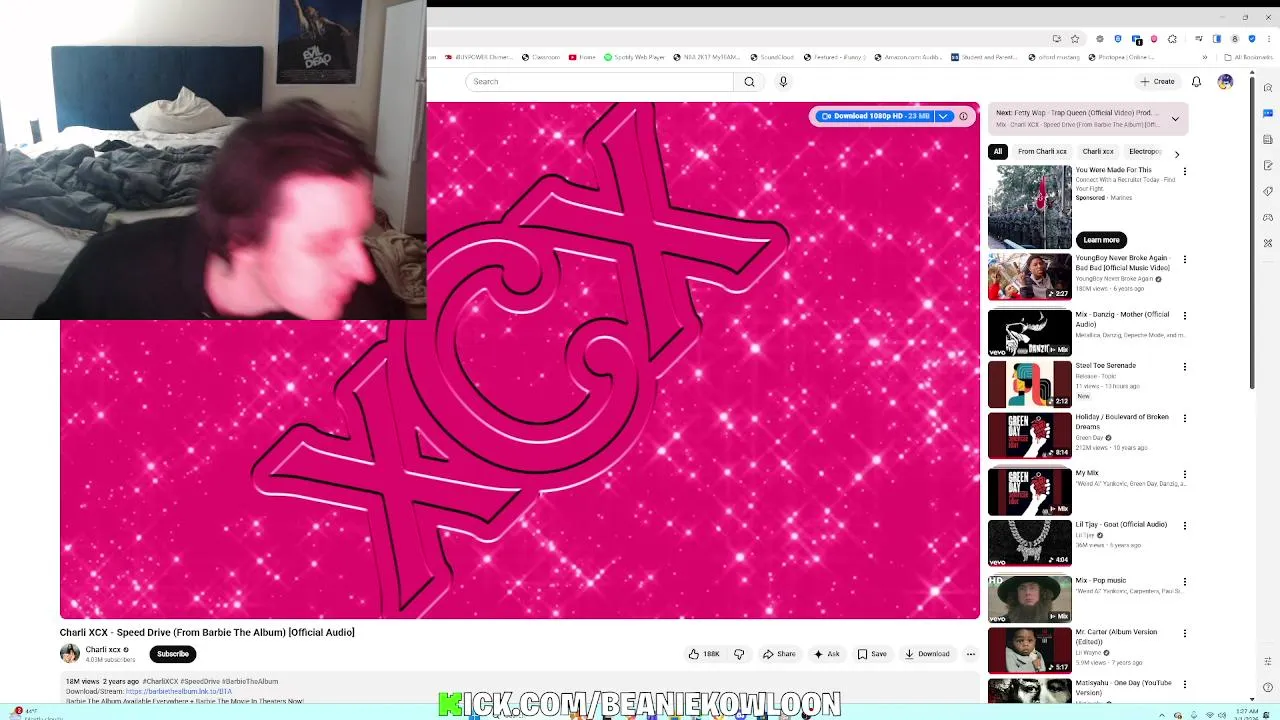The image size is (1280, 720).
Task: Open options menu for Mr. Carter
Action: (x=1185, y=634)
